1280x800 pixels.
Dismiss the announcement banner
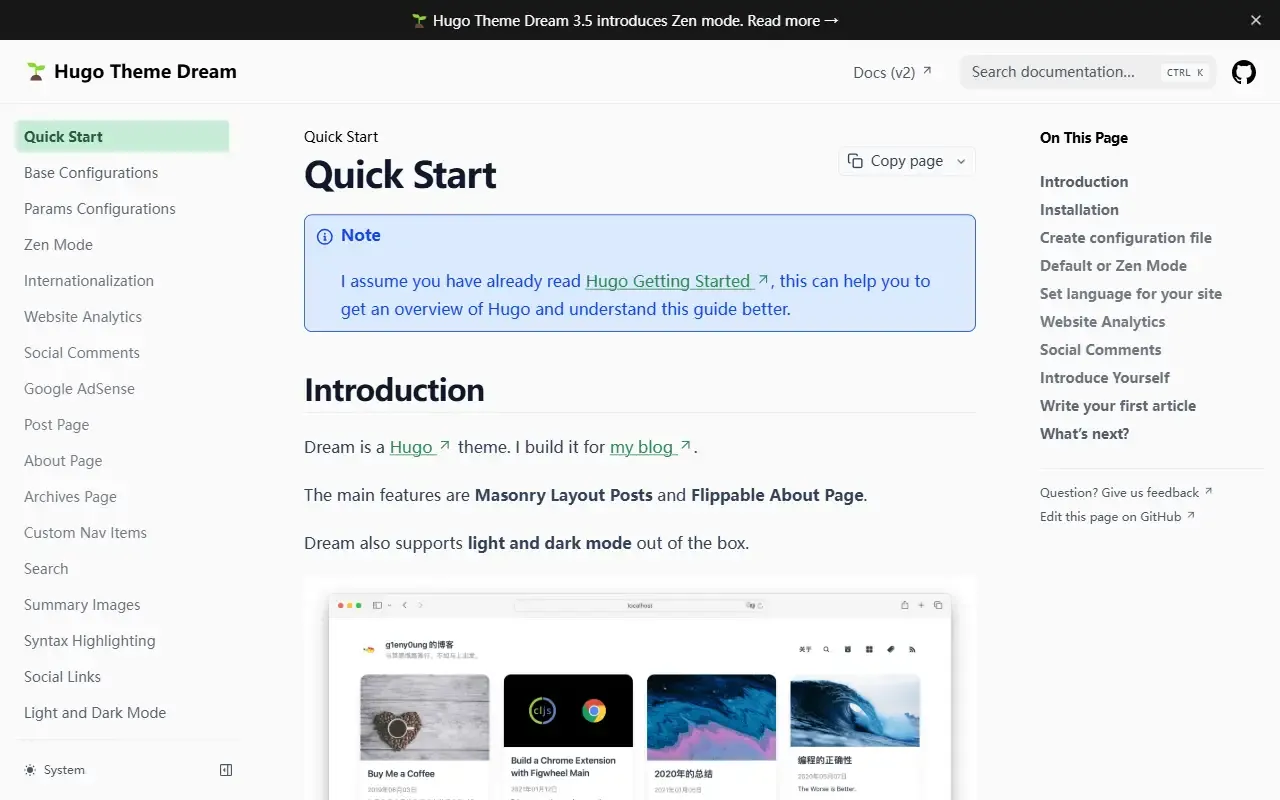tap(1256, 20)
